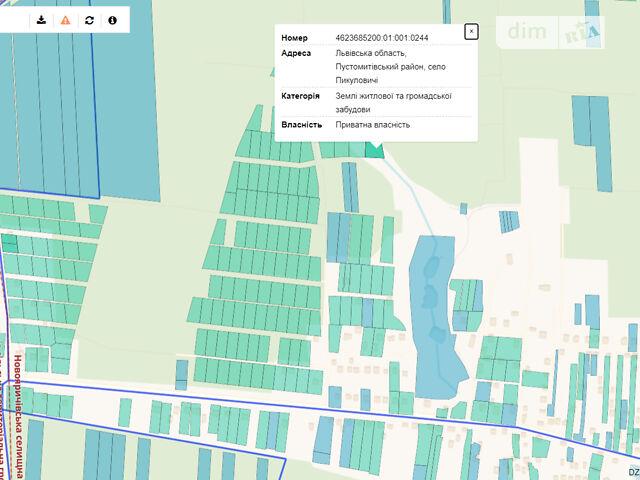Click the 'Категорія' field label
The image size is (640, 480).
301,96
